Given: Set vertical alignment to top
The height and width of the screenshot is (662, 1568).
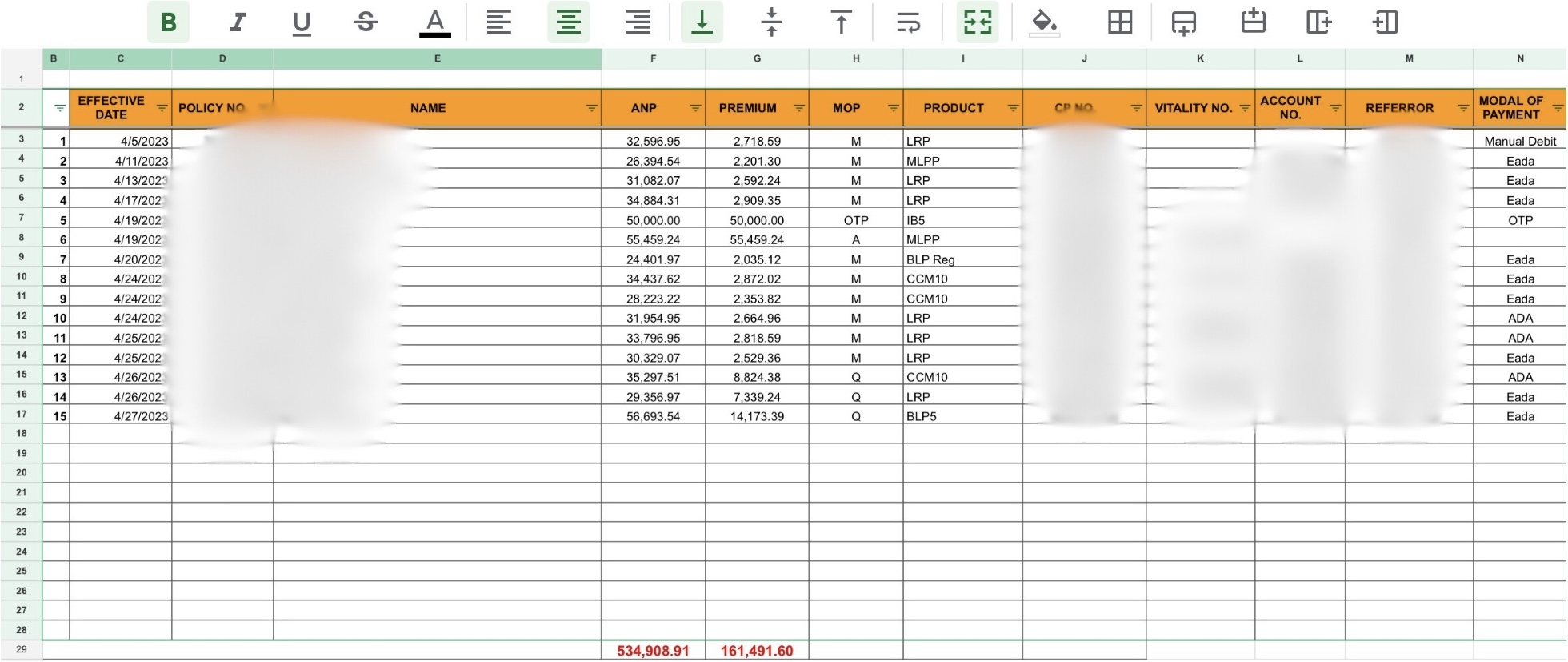Looking at the screenshot, I should pyautogui.click(x=841, y=22).
